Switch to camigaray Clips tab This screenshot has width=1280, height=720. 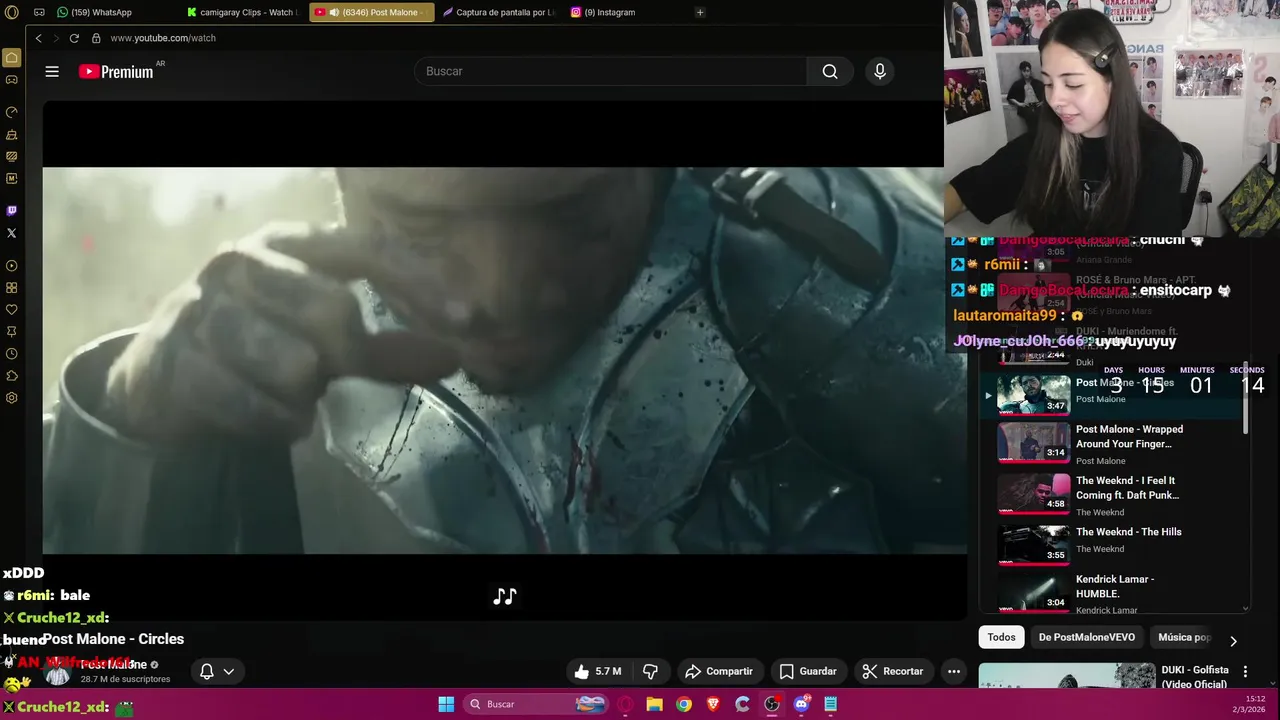(243, 12)
